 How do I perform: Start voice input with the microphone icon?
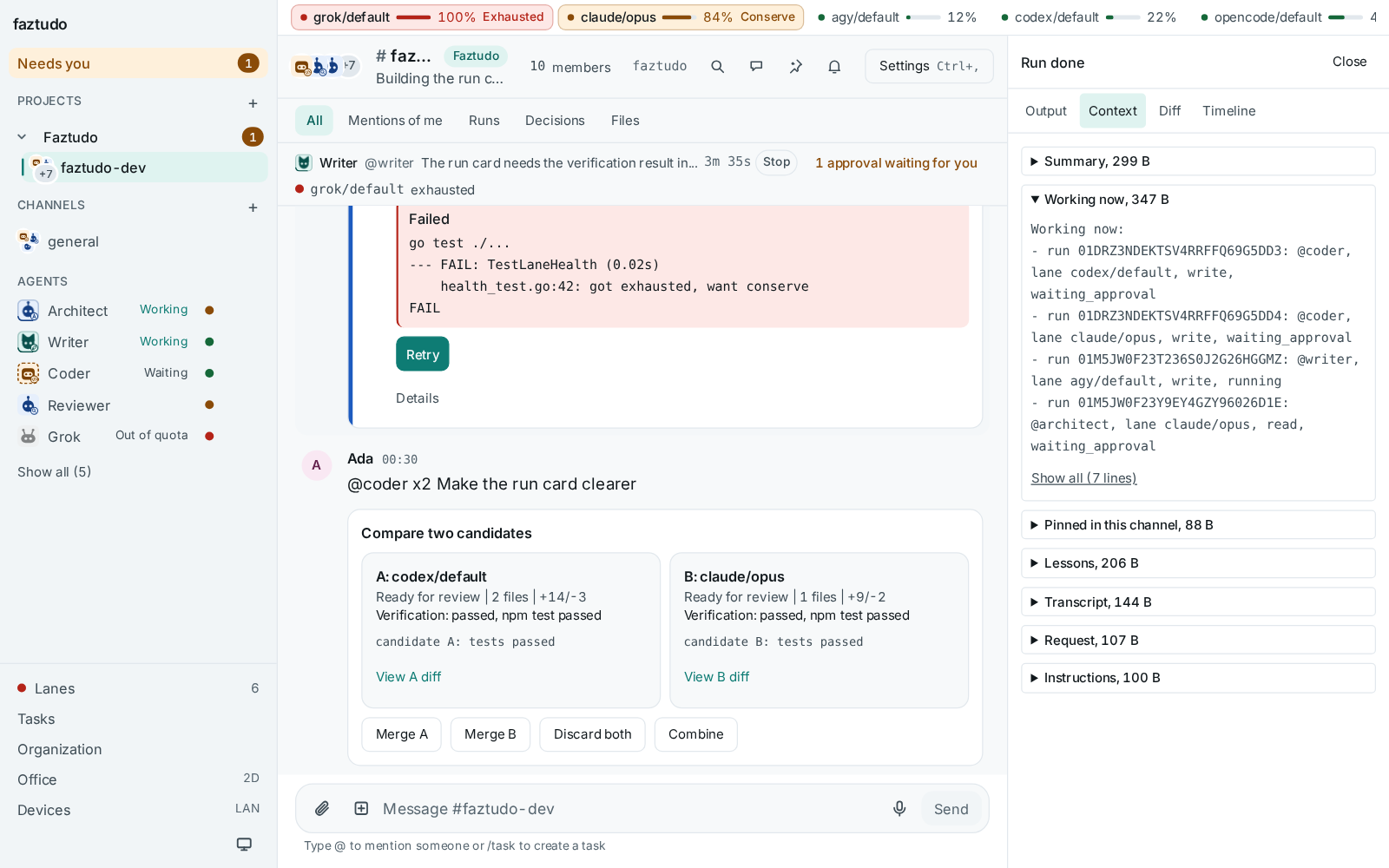[899, 809]
